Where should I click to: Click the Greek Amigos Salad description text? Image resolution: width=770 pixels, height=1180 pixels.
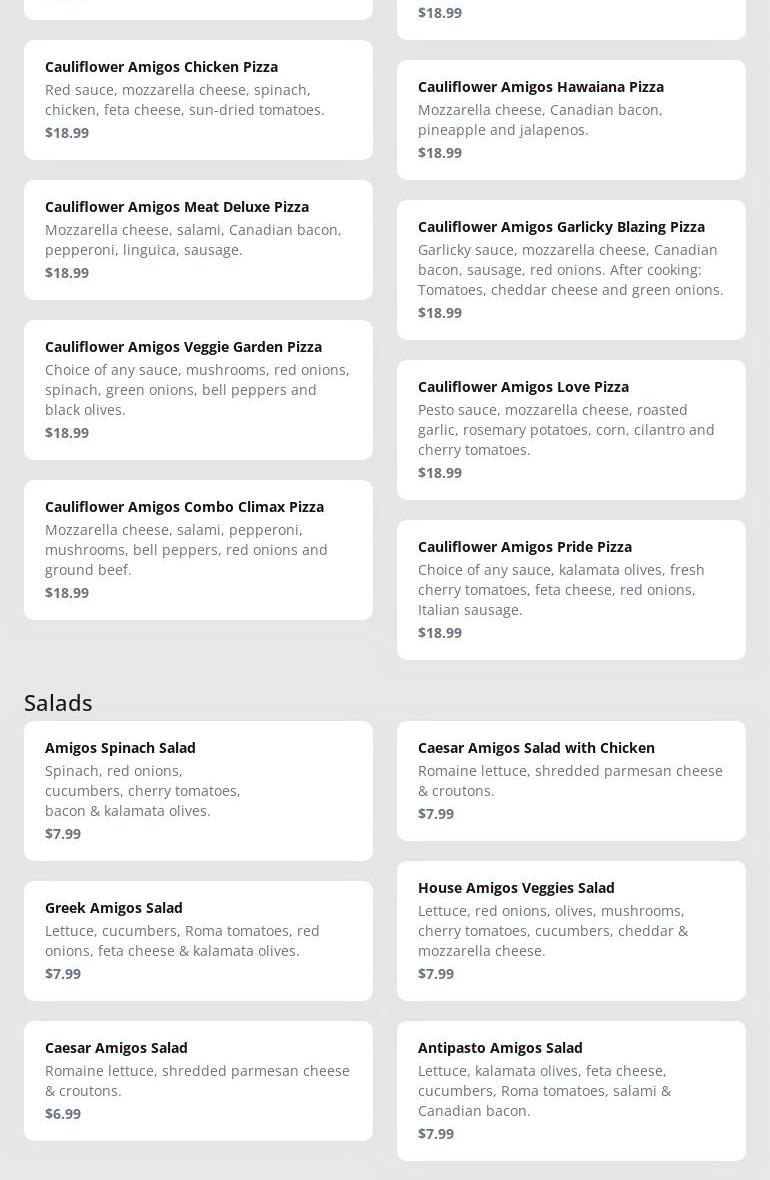[182, 941]
